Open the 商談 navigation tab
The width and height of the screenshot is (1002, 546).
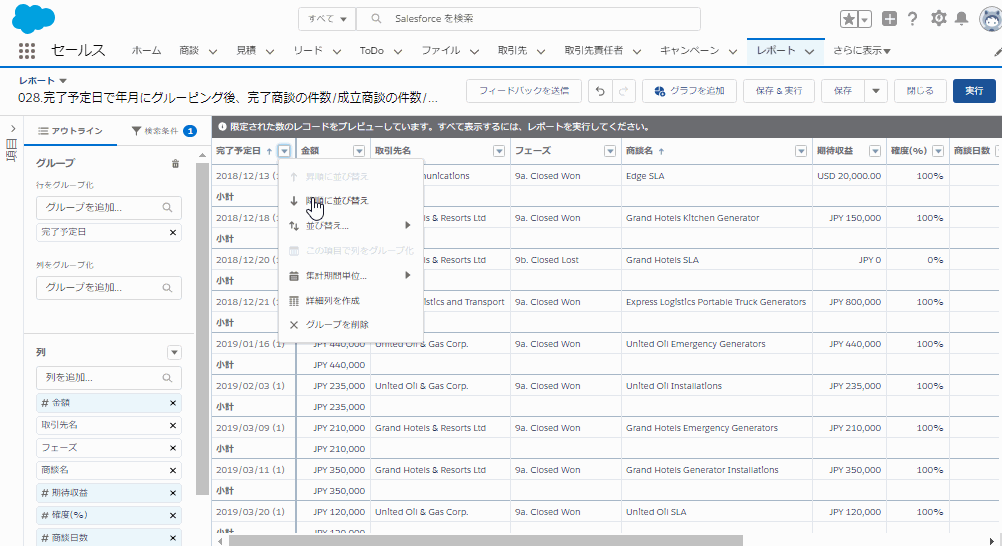[189, 51]
